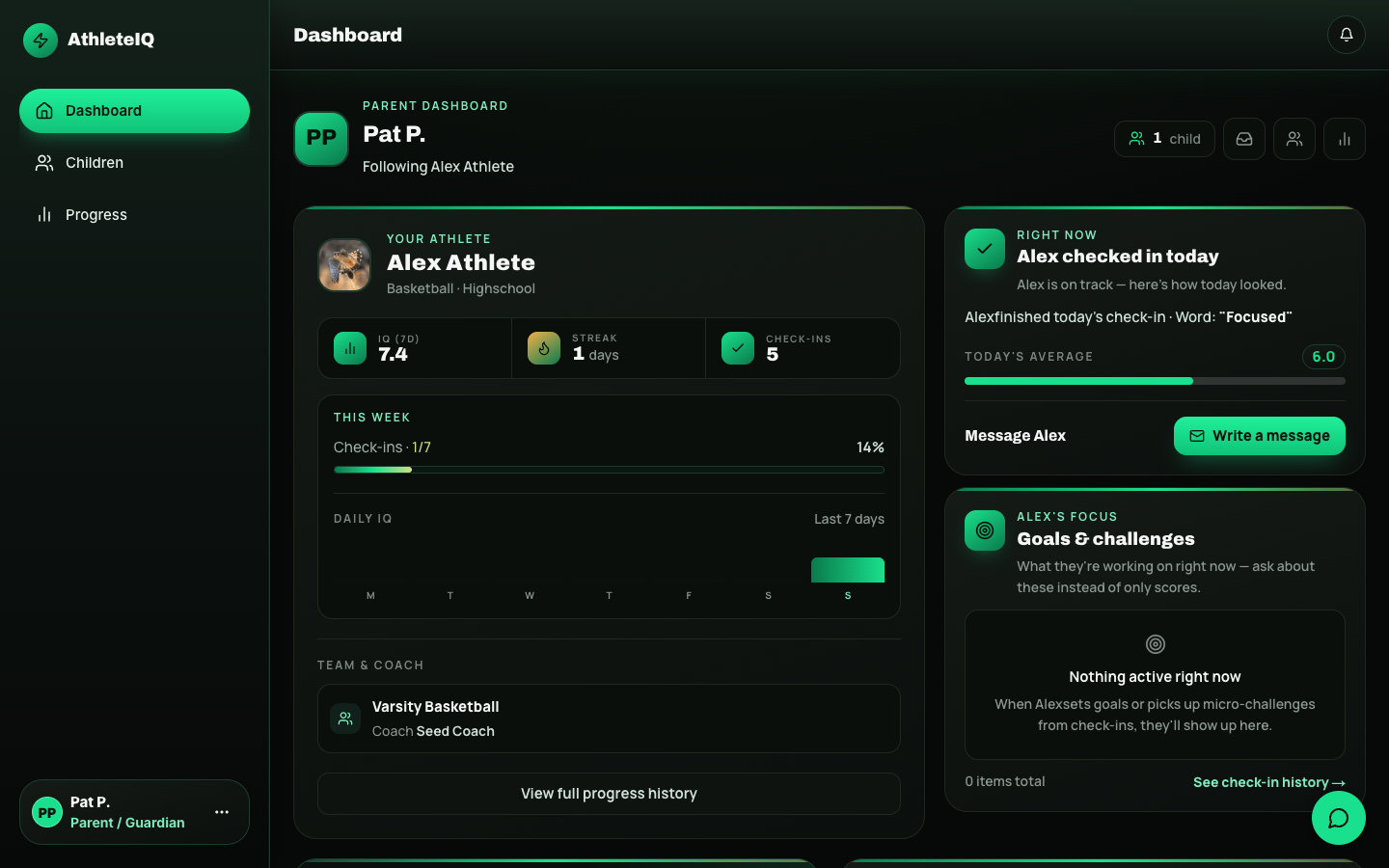1389x868 pixels.
Task: Click the Basketball · Highschool subtitle
Action: click(461, 288)
